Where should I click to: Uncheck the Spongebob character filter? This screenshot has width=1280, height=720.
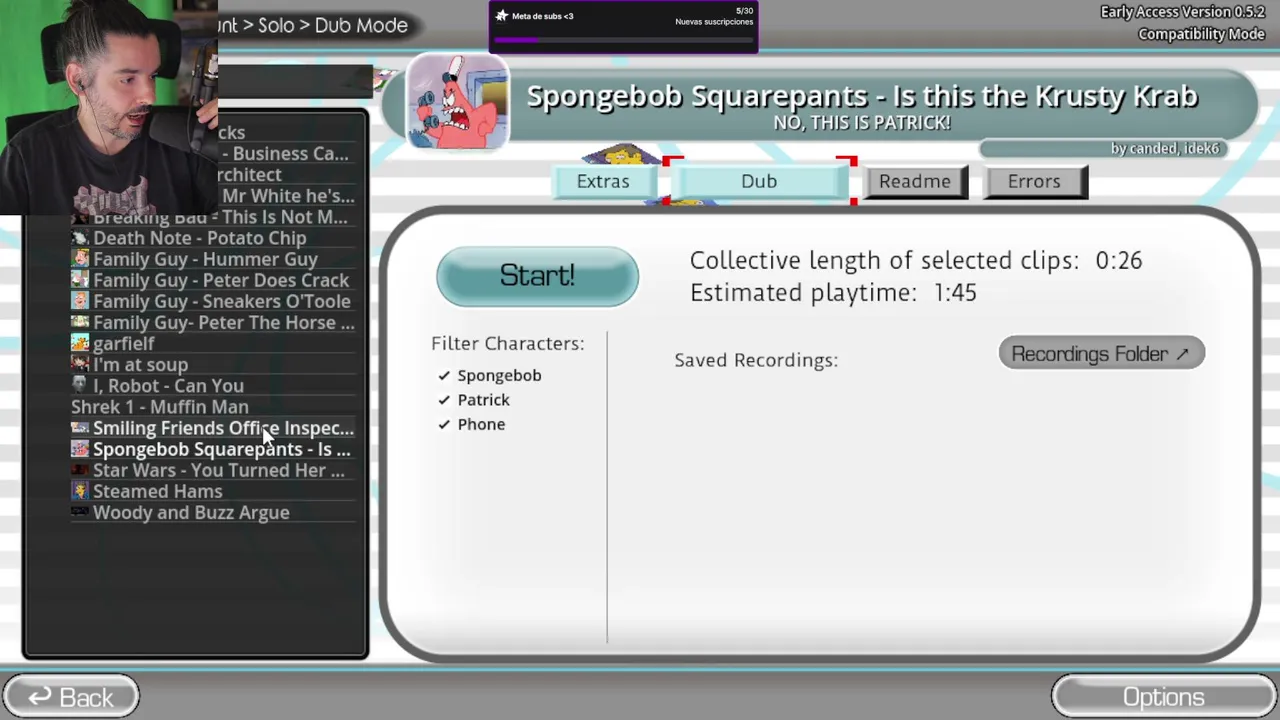click(x=444, y=375)
